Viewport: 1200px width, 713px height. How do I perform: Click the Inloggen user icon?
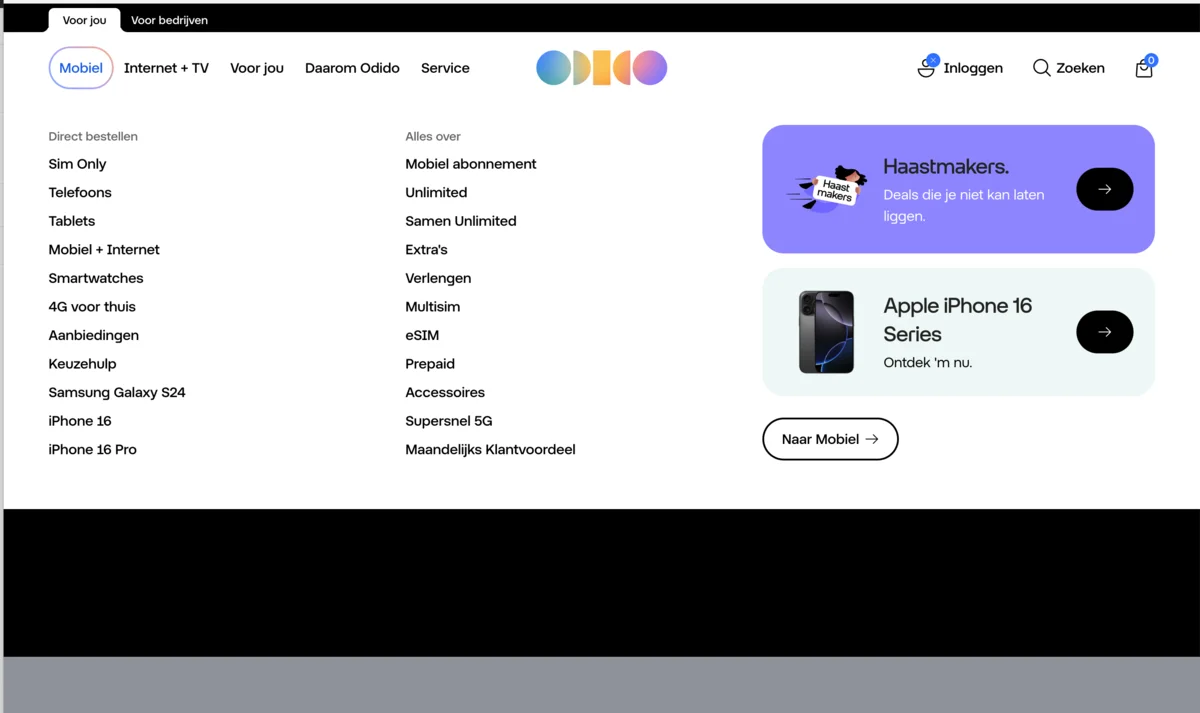point(927,67)
